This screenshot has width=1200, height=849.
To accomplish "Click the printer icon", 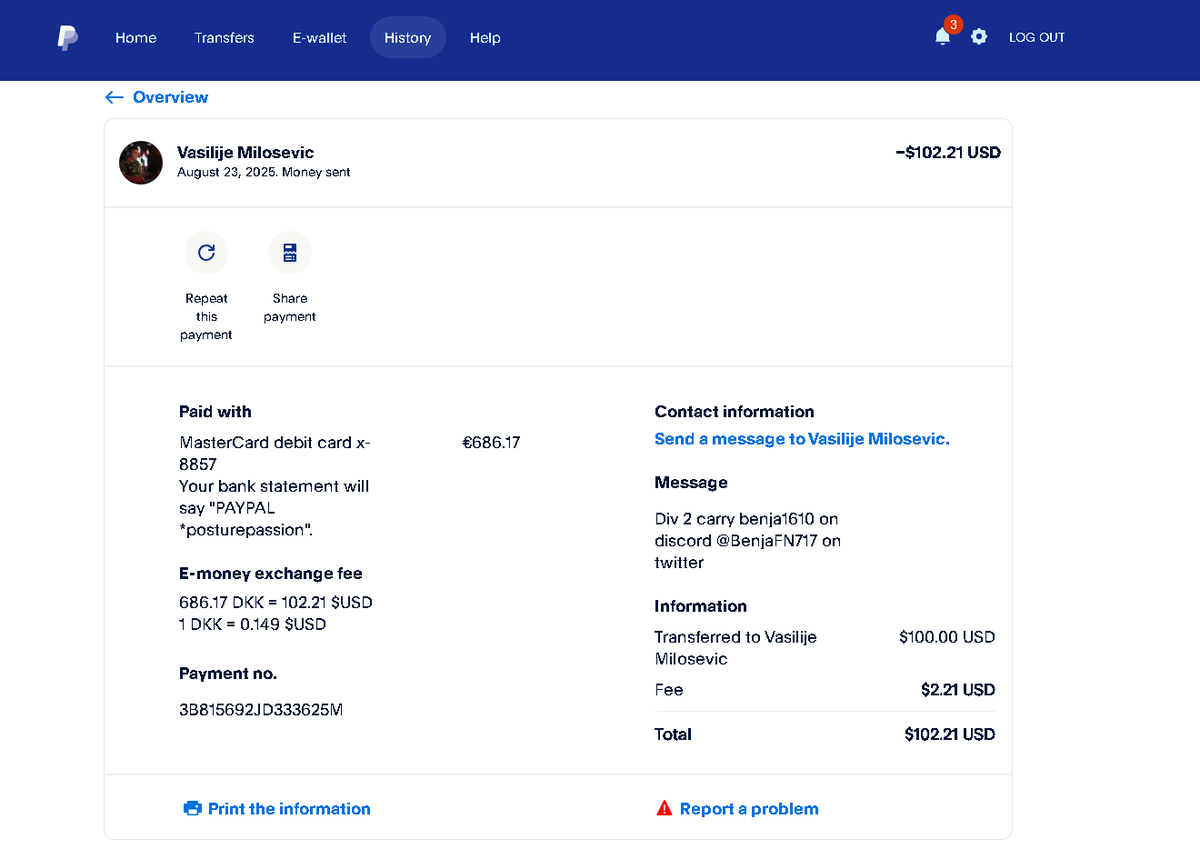I will 193,808.
